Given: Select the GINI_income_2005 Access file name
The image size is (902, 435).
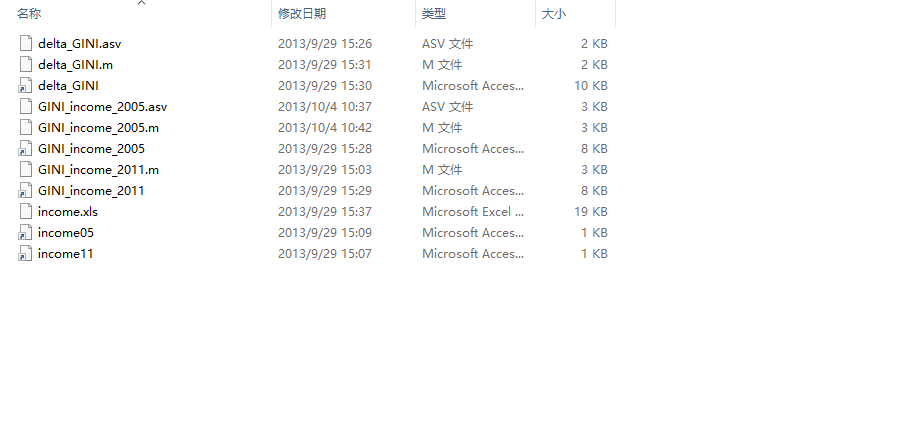Looking at the screenshot, I should (x=91, y=149).
